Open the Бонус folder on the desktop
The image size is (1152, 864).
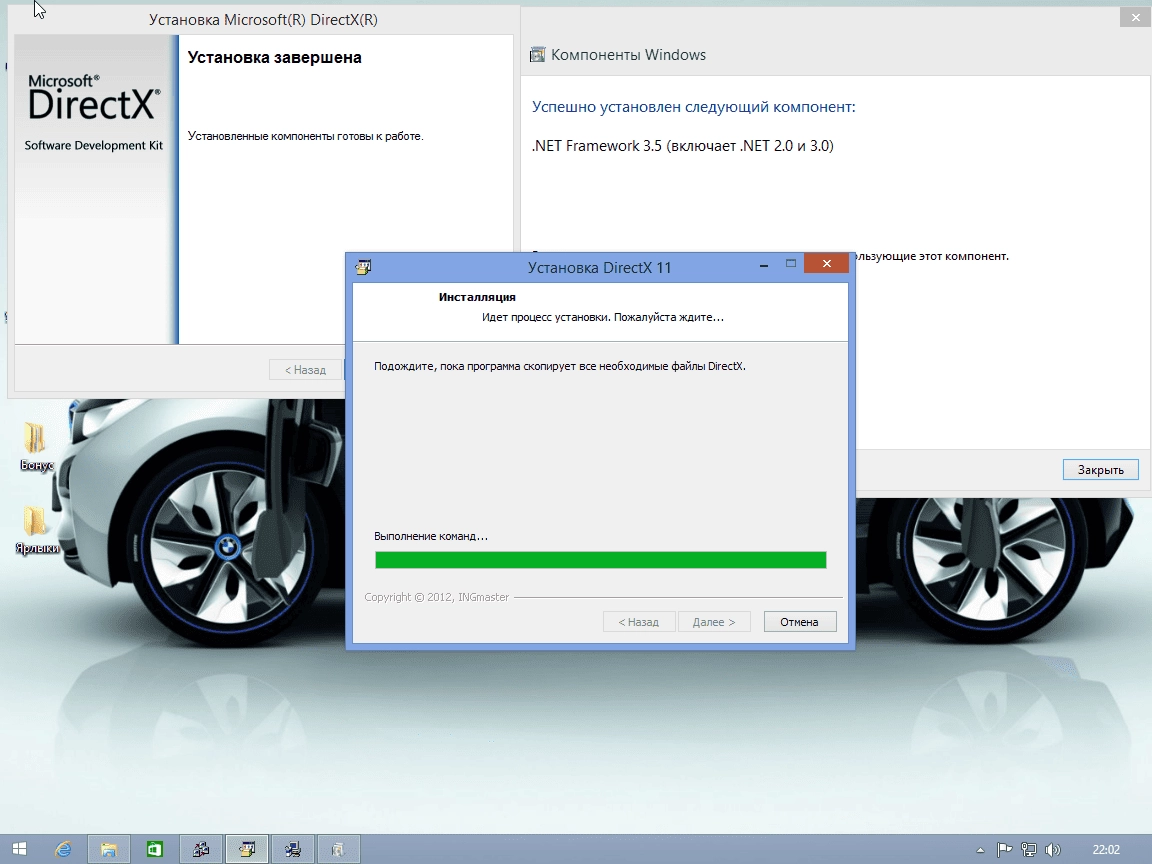(36, 446)
